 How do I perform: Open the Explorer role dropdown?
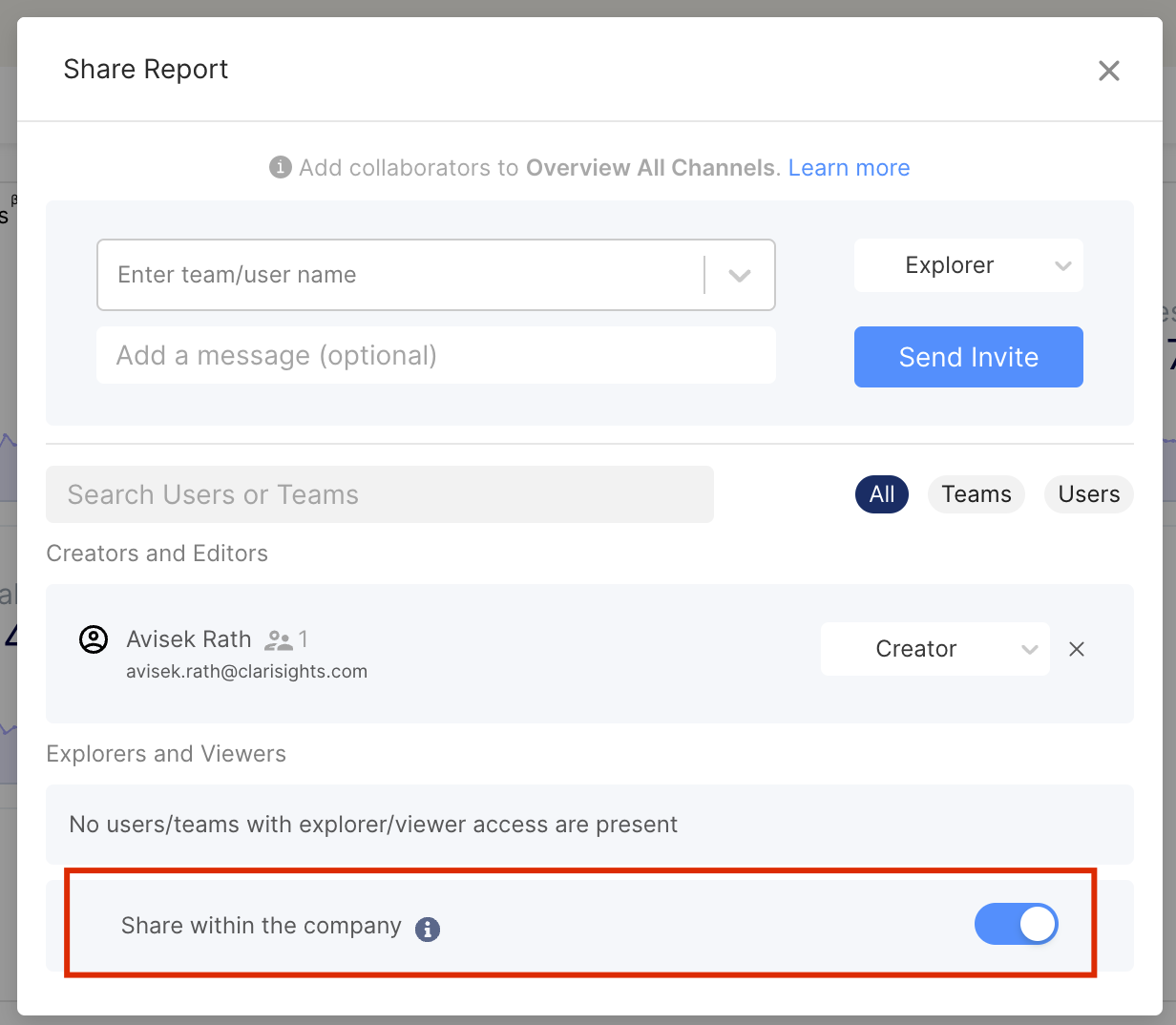tap(968, 265)
